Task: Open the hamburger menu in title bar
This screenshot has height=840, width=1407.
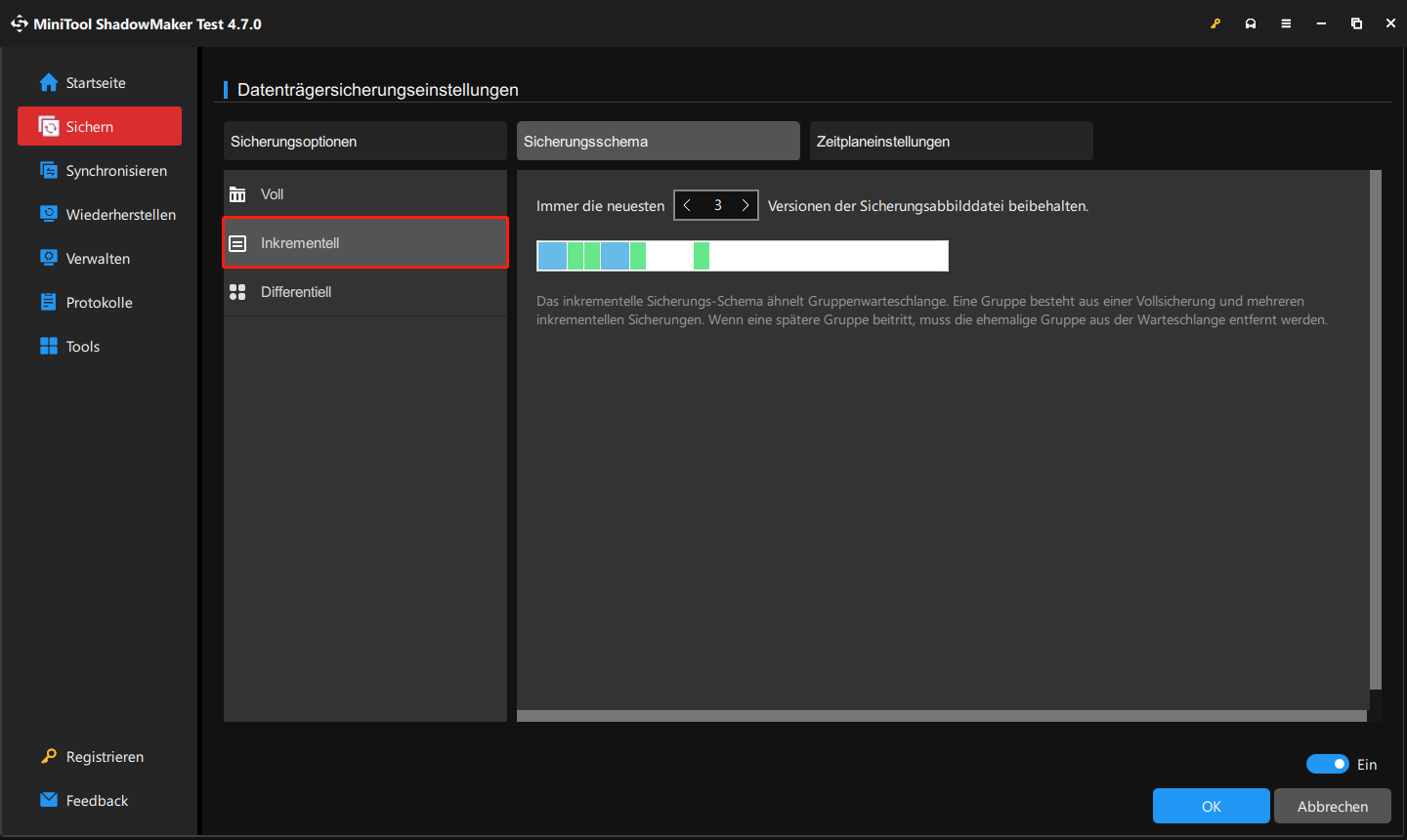Action: tap(1286, 23)
